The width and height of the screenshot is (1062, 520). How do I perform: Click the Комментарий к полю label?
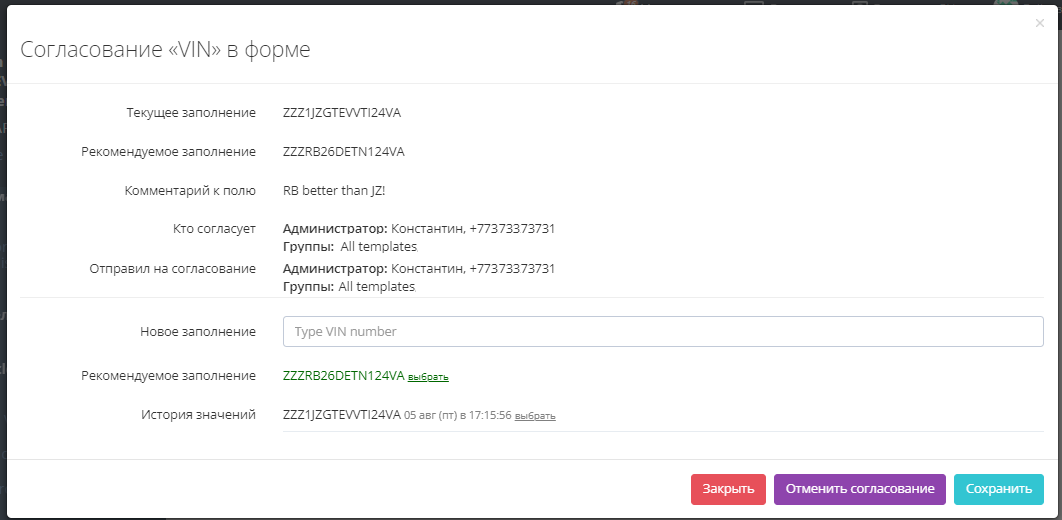[x=190, y=190]
